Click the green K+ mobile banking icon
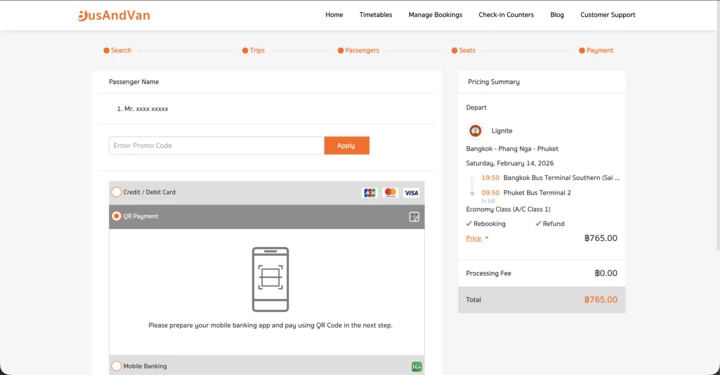 pos(416,367)
